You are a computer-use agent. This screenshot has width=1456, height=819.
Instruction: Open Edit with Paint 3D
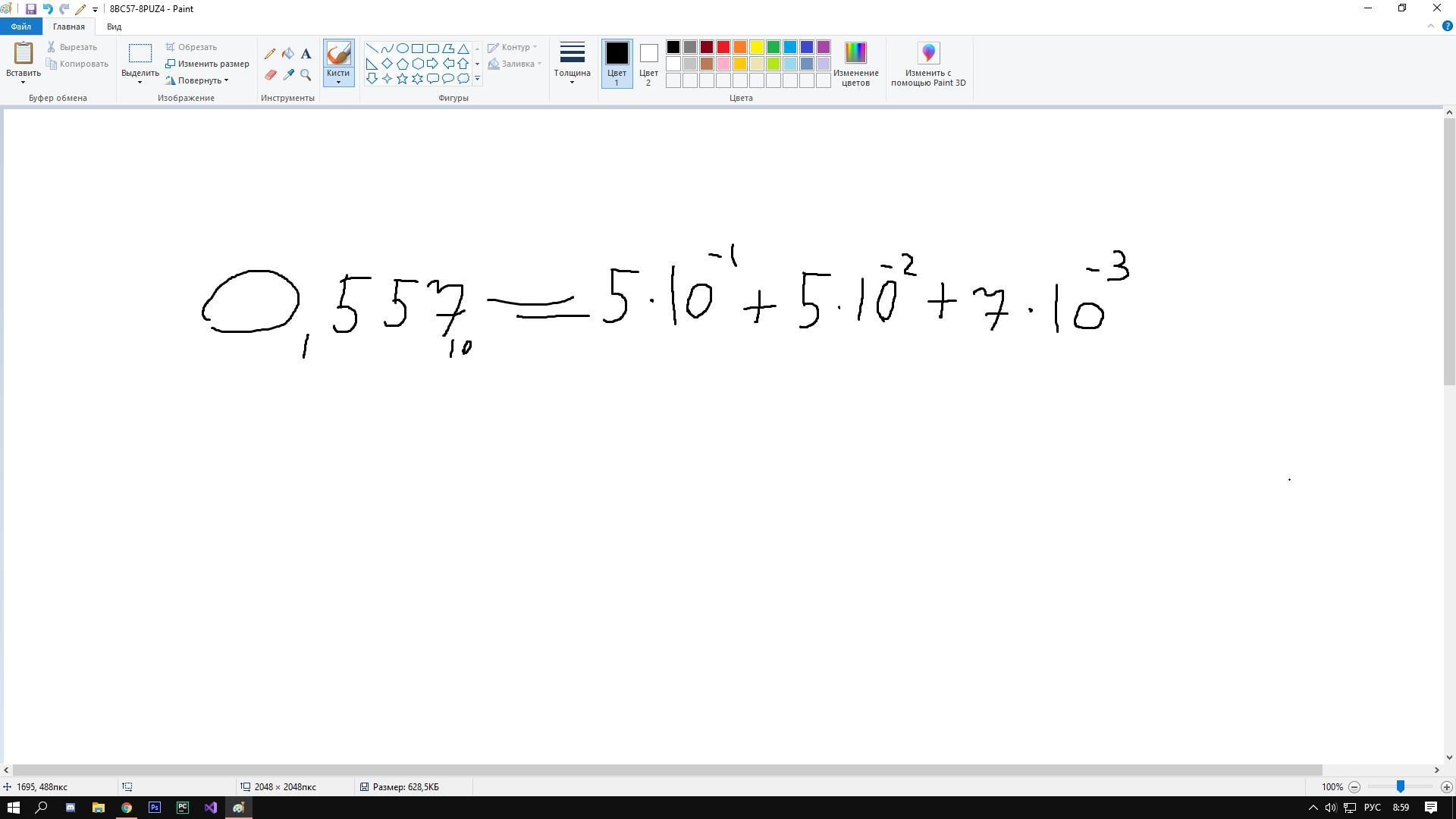pyautogui.click(x=928, y=64)
